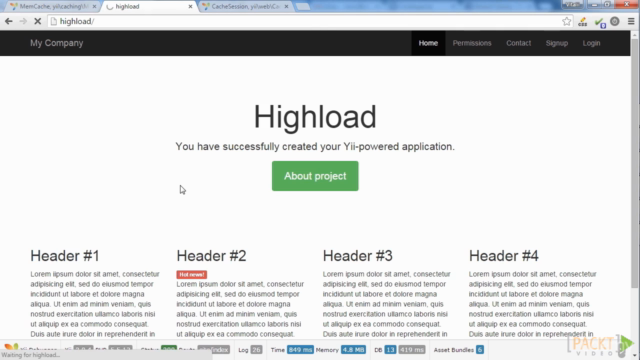Open the Home nav item
Image resolution: width=640 pixels, height=360 pixels.
click(428, 43)
